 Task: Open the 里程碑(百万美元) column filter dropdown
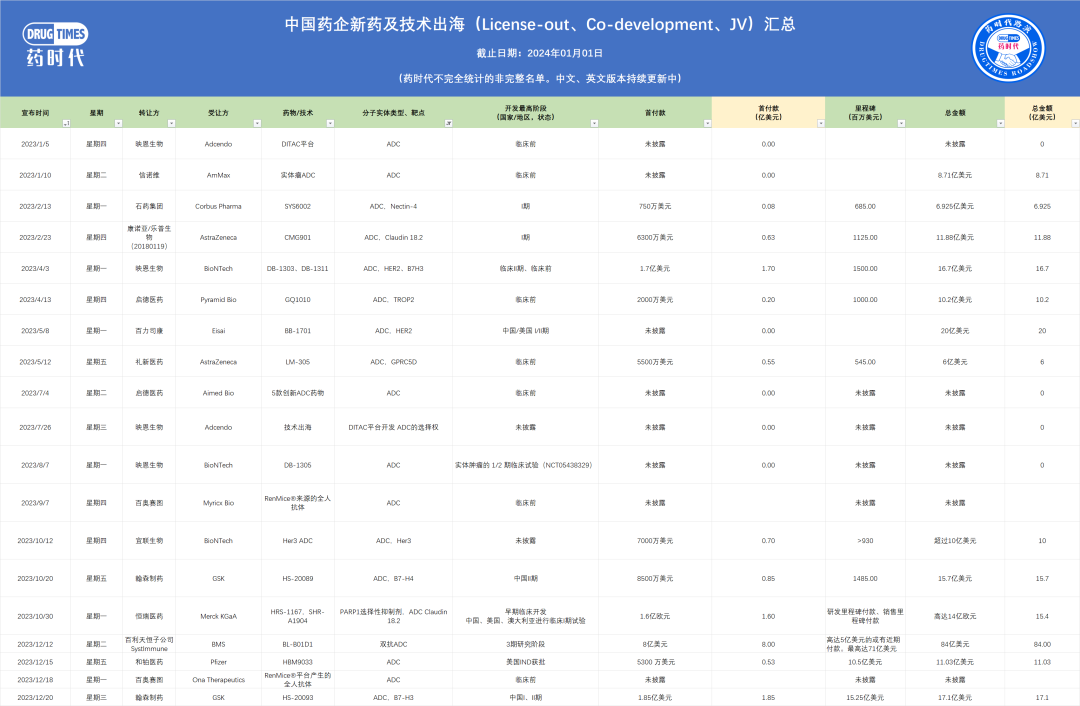pos(901,123)
